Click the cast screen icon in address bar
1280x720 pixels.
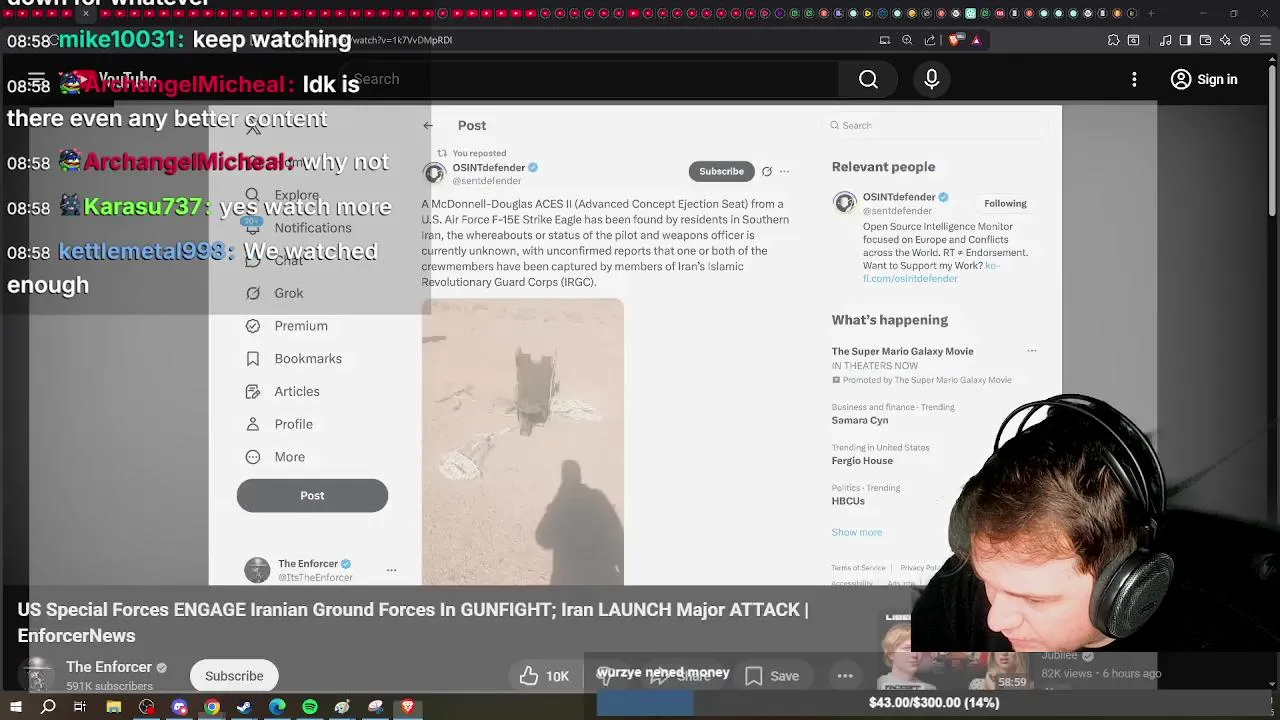click(885, 40)
